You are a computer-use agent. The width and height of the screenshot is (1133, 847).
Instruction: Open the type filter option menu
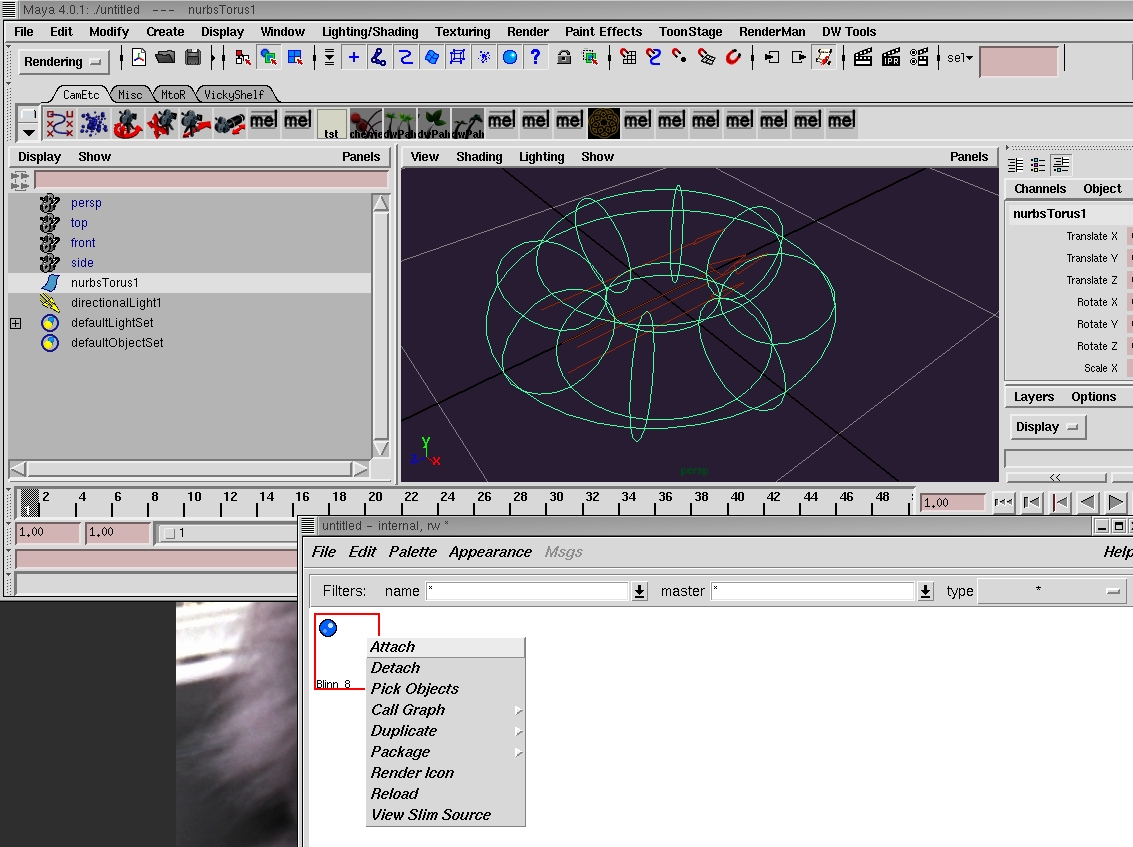pos(1052,591)
